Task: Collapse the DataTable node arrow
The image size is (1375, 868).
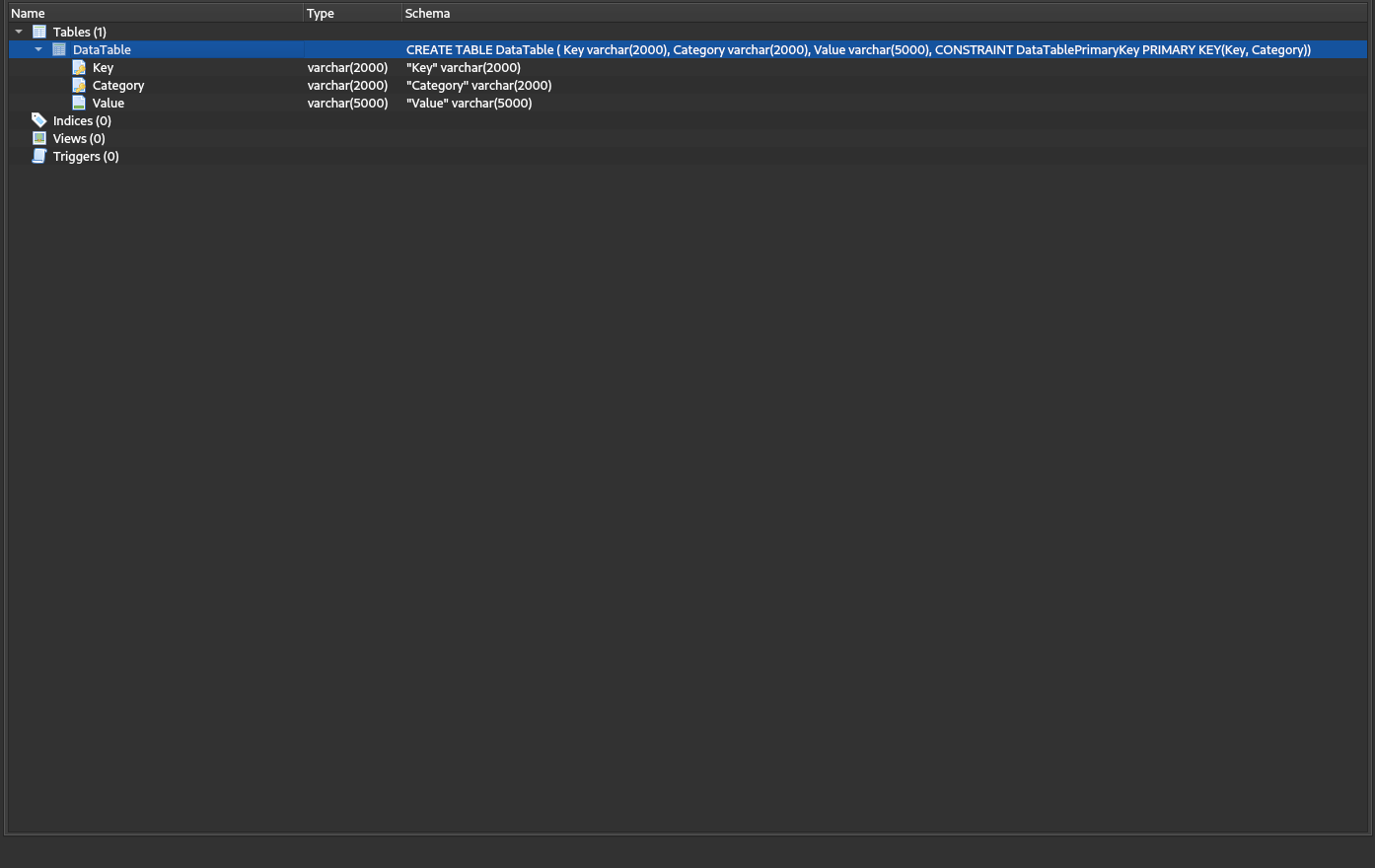Action: tap(38, 49)
